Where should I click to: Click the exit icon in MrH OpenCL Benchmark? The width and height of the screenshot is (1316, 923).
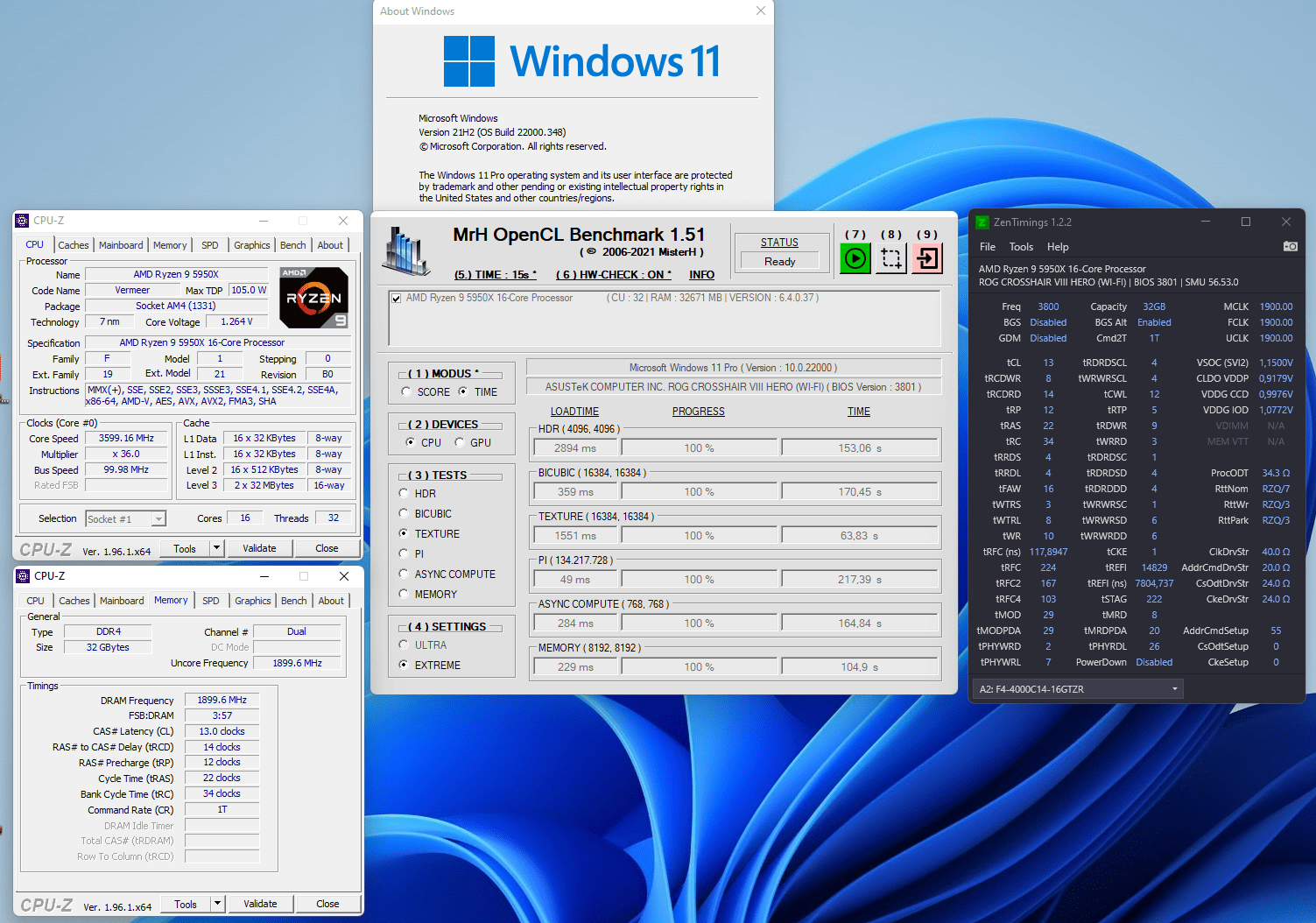pyautogui.click(x=927, y=258)
